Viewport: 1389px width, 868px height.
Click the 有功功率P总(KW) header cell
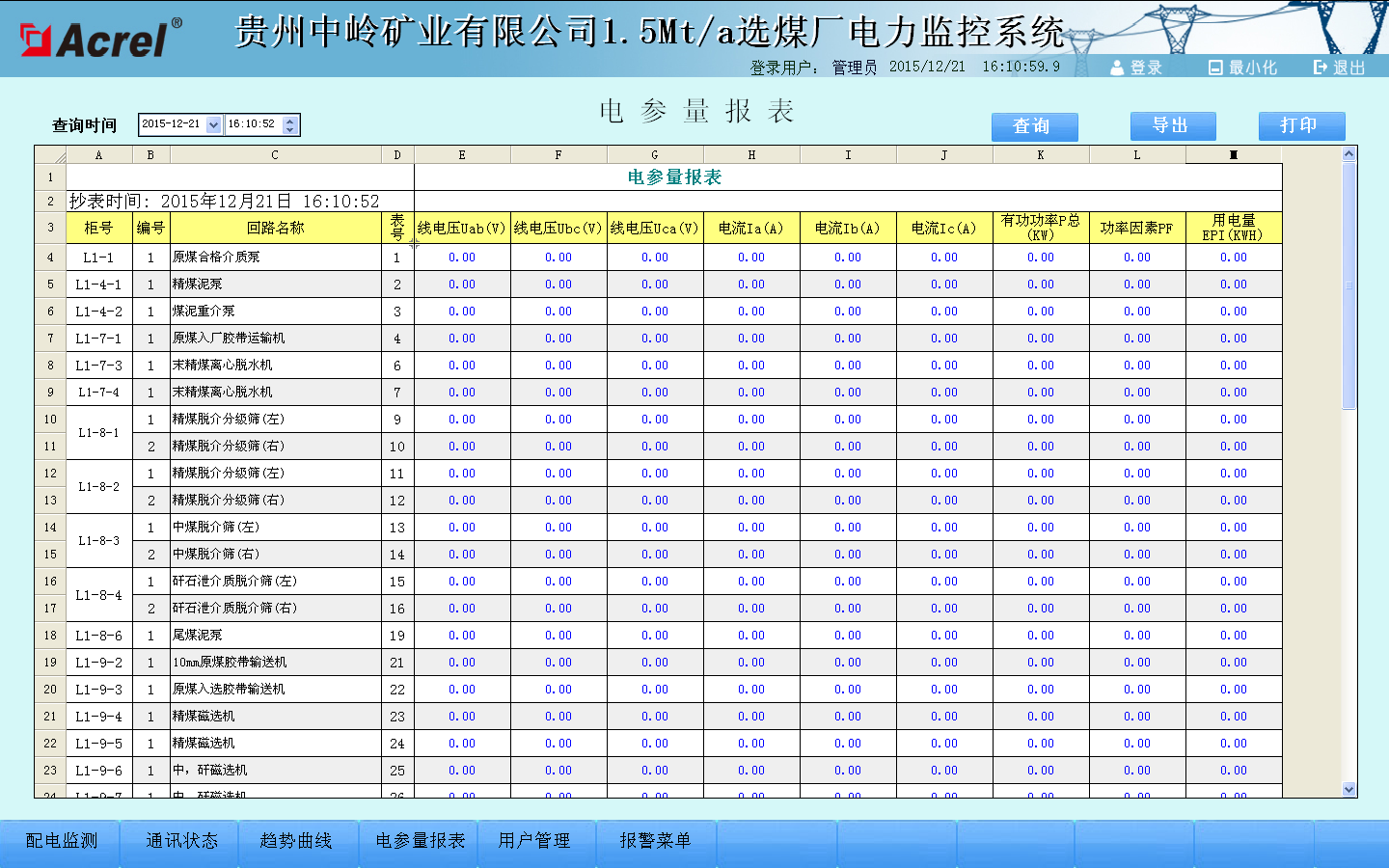click(x=1041, y=229)
